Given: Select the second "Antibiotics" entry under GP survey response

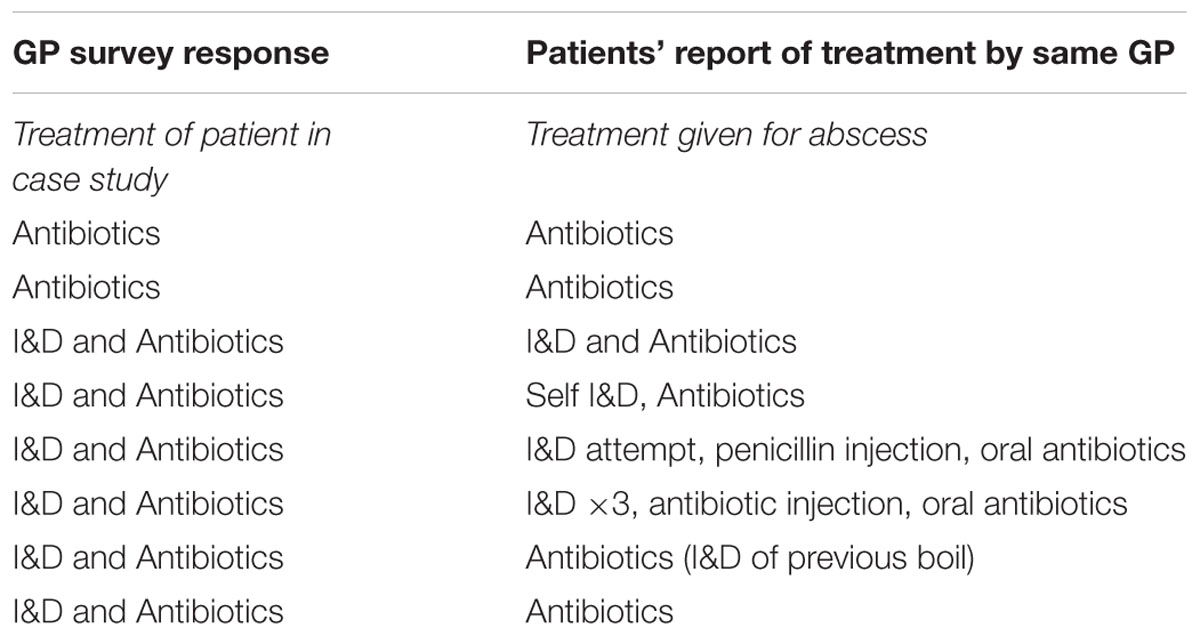Looking at the screenshot, I should [86, 287].
